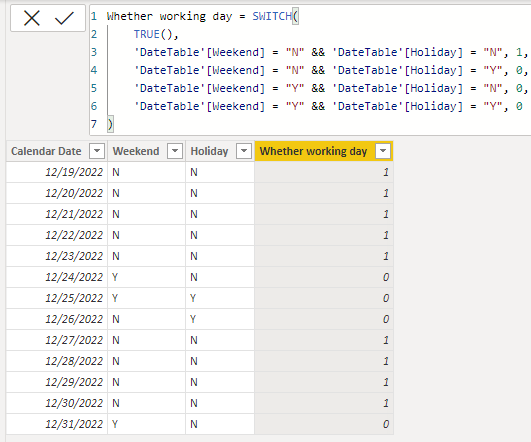Click inside formula line 4 expression
Viewport: 531px width, 442px height.
point(331,70)
